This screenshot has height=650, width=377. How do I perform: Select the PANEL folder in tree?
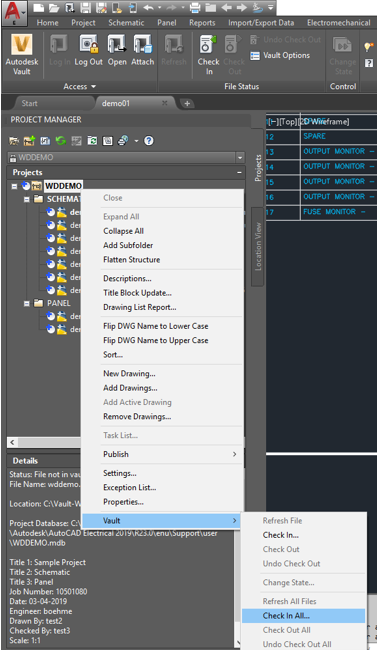point(58,303)
